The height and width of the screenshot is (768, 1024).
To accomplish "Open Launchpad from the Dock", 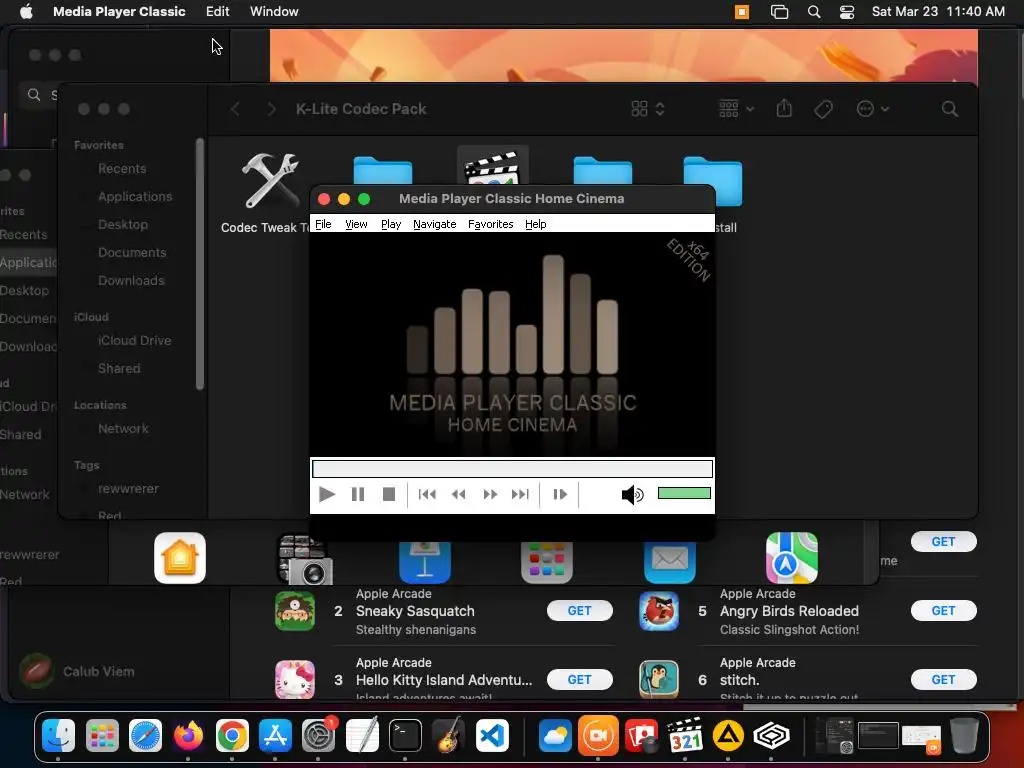I will tap(102, 736).
